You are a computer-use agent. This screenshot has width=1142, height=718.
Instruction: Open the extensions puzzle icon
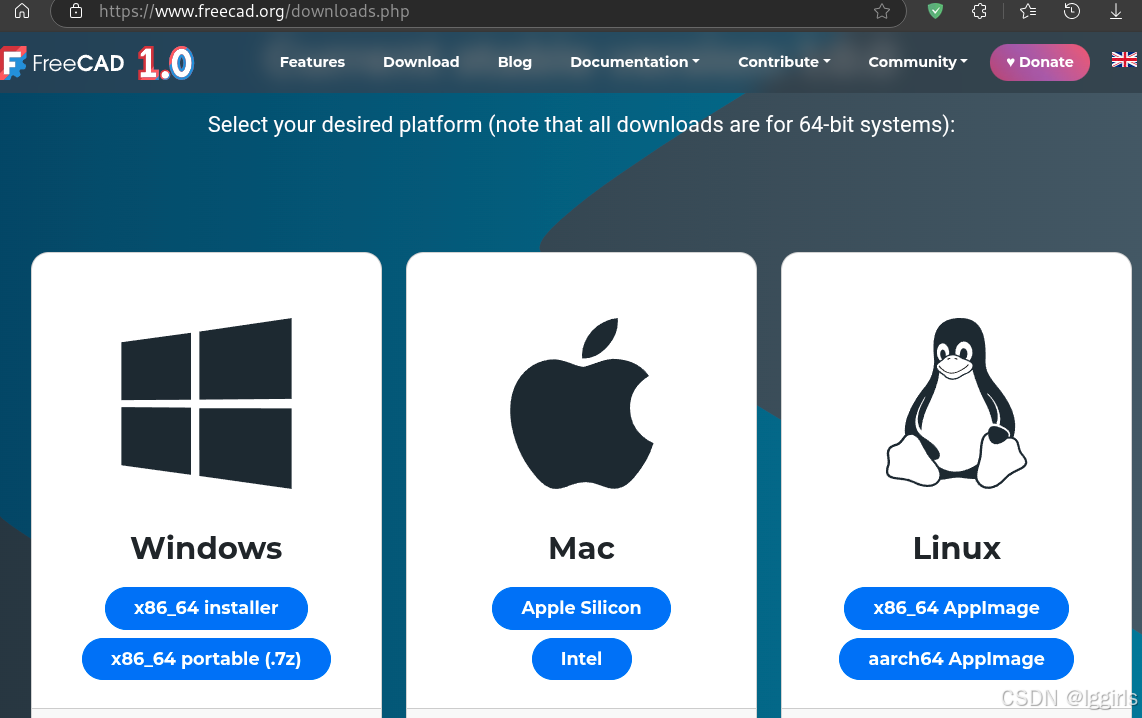pos(980,11)
